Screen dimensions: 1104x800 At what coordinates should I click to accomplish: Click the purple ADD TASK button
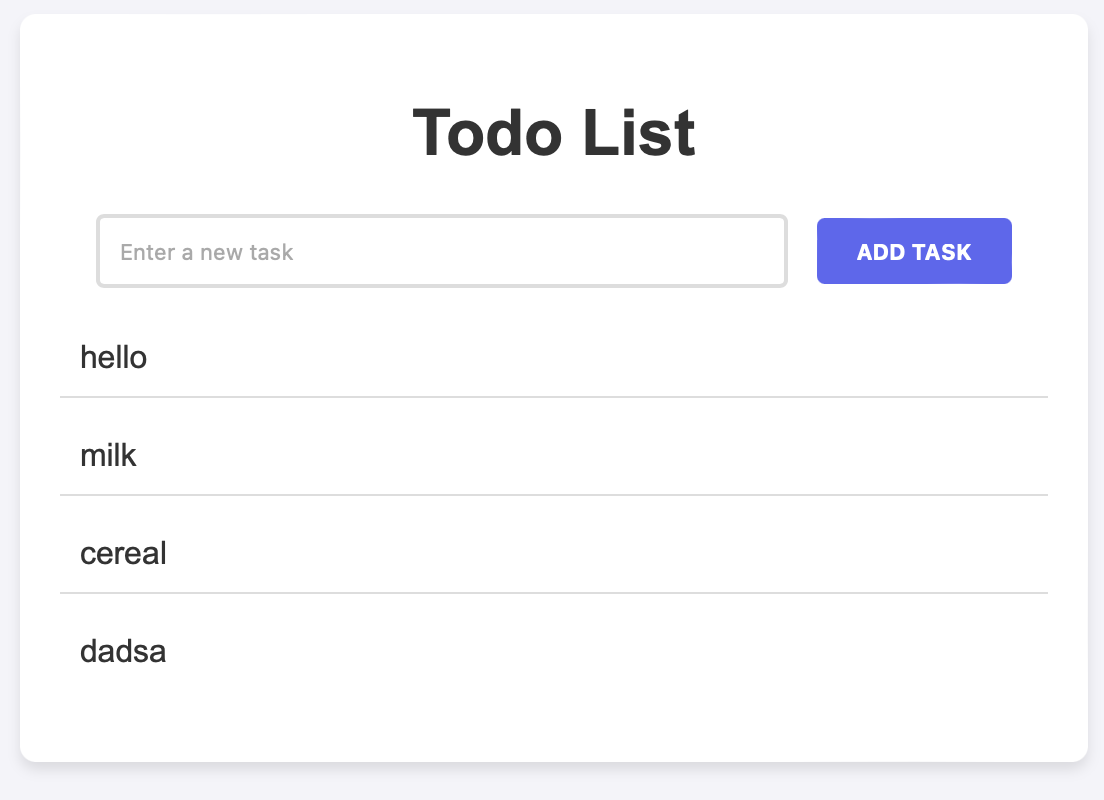pos(914,251)
